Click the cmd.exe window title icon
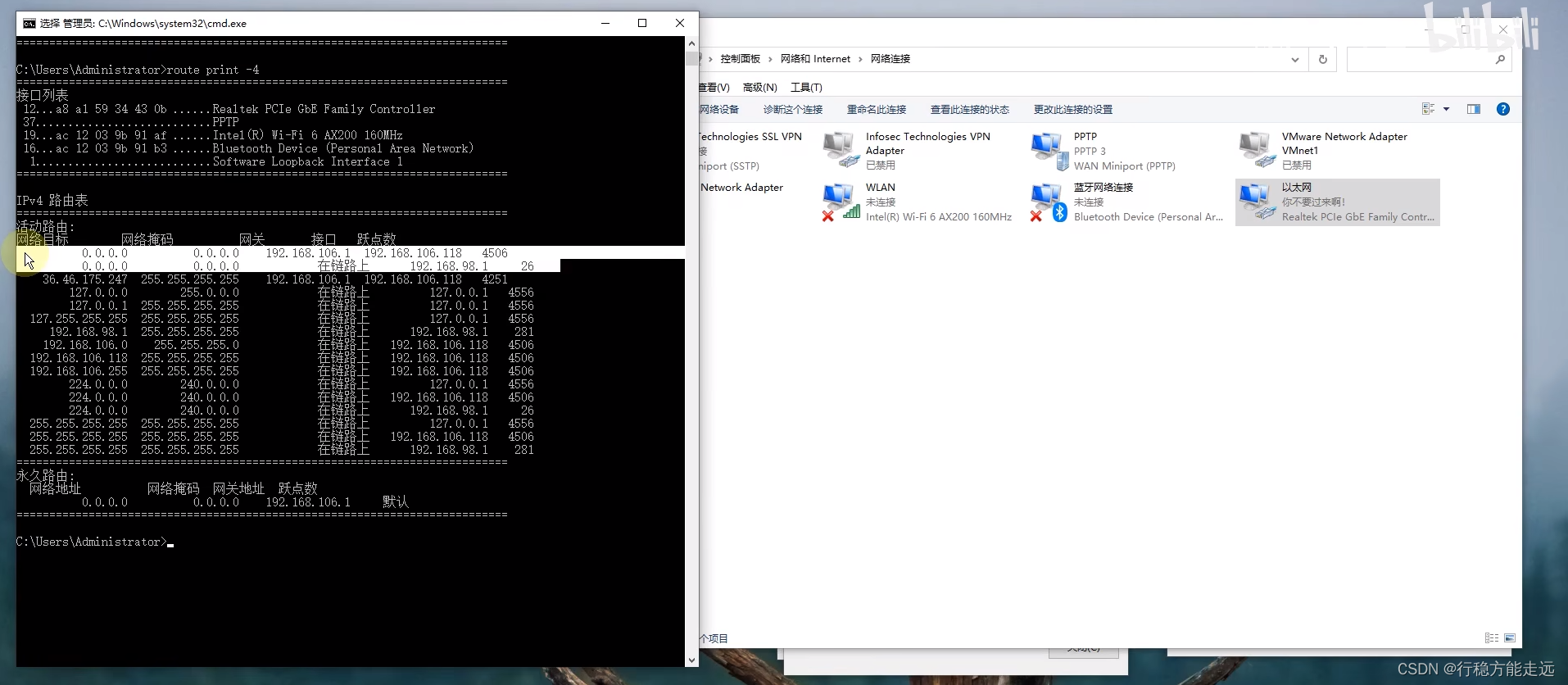 coord(29,23)
